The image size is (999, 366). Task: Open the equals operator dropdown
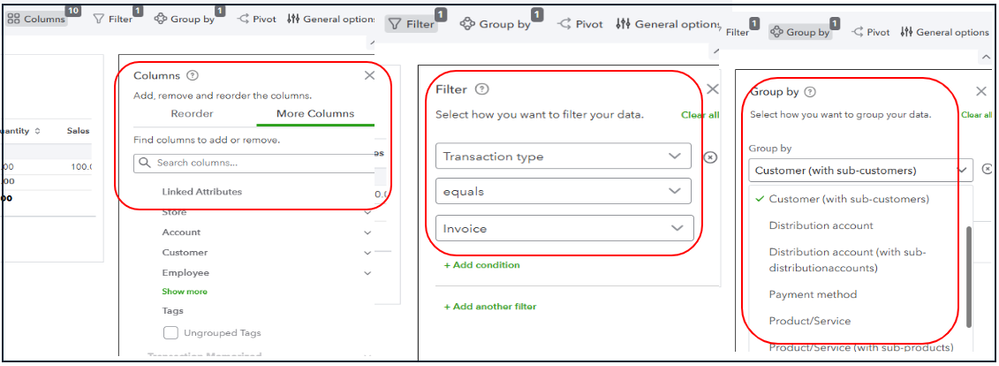tap(563, 191)
